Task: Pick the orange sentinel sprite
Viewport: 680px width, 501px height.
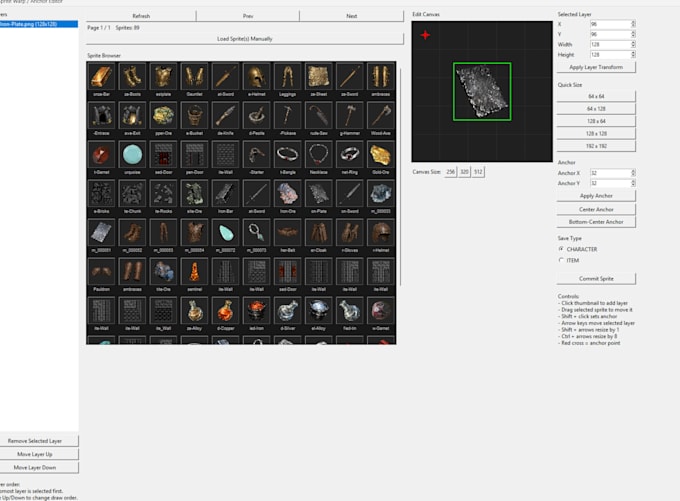Action: [194, 272]
